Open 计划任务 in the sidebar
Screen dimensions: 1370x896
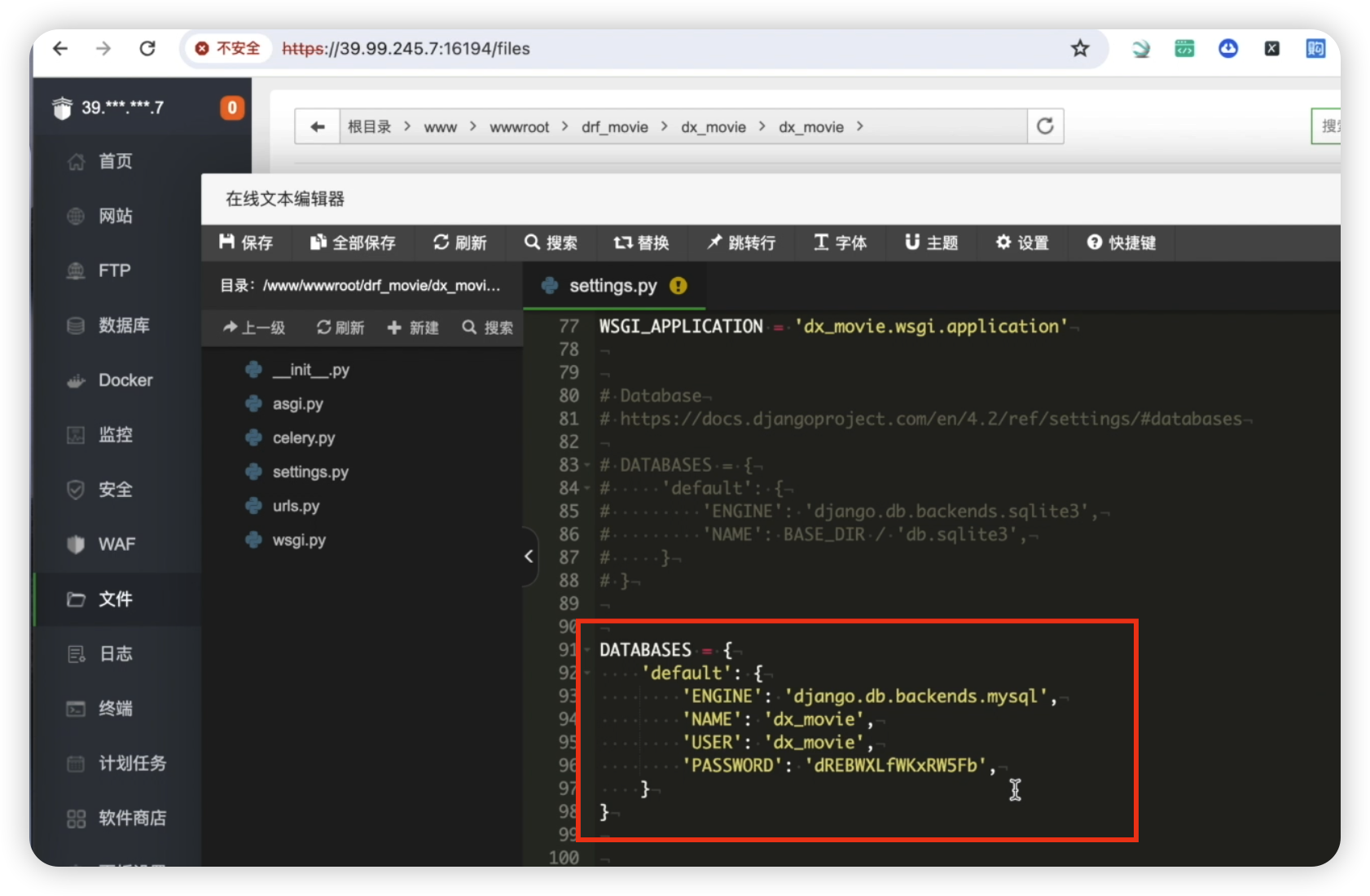coord(132,762)
